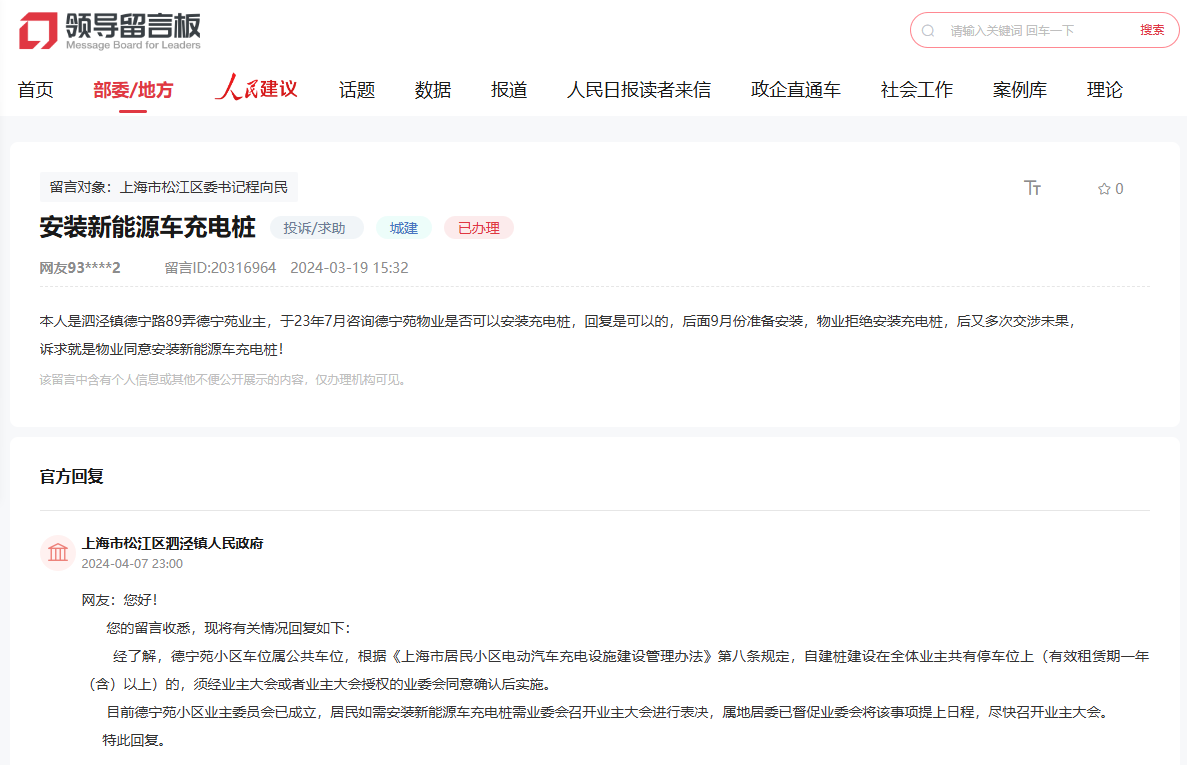The width and height of the screenshot is (1187, 765).
Task: Click the 城建 category tag
Action: pyautogui.click(x=403, y=227)
